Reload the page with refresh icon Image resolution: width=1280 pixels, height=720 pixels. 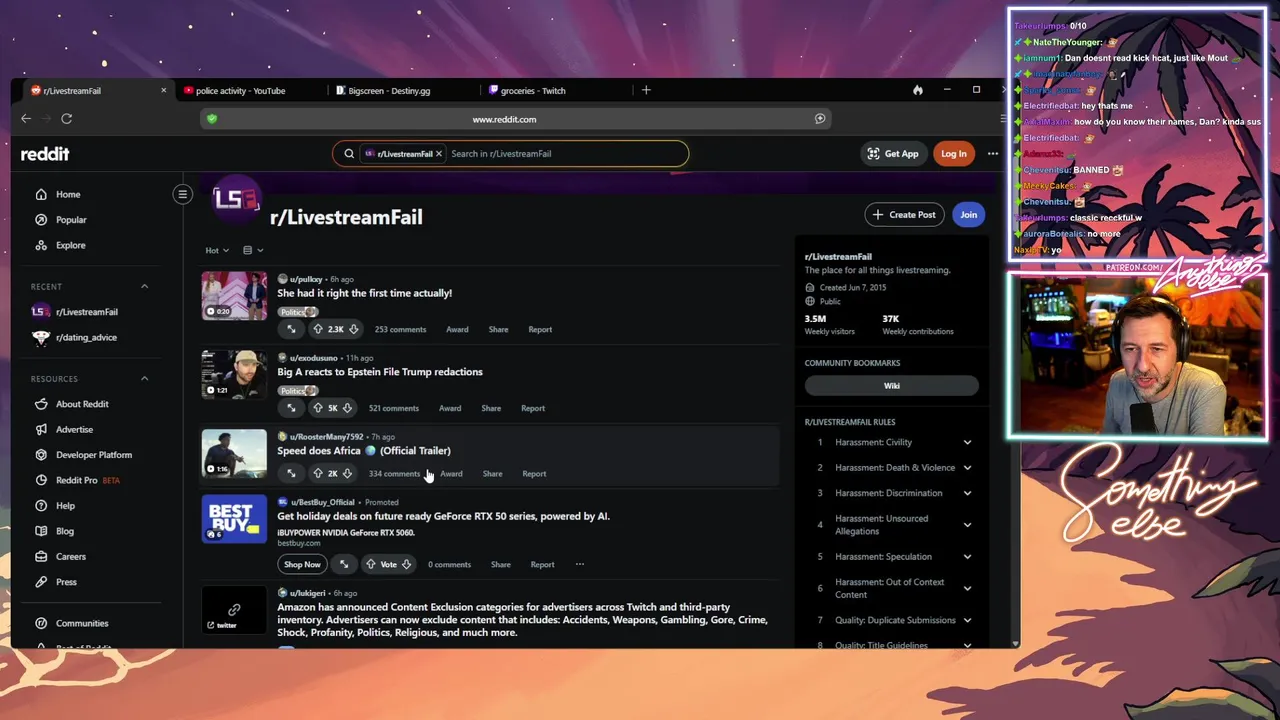66,118
